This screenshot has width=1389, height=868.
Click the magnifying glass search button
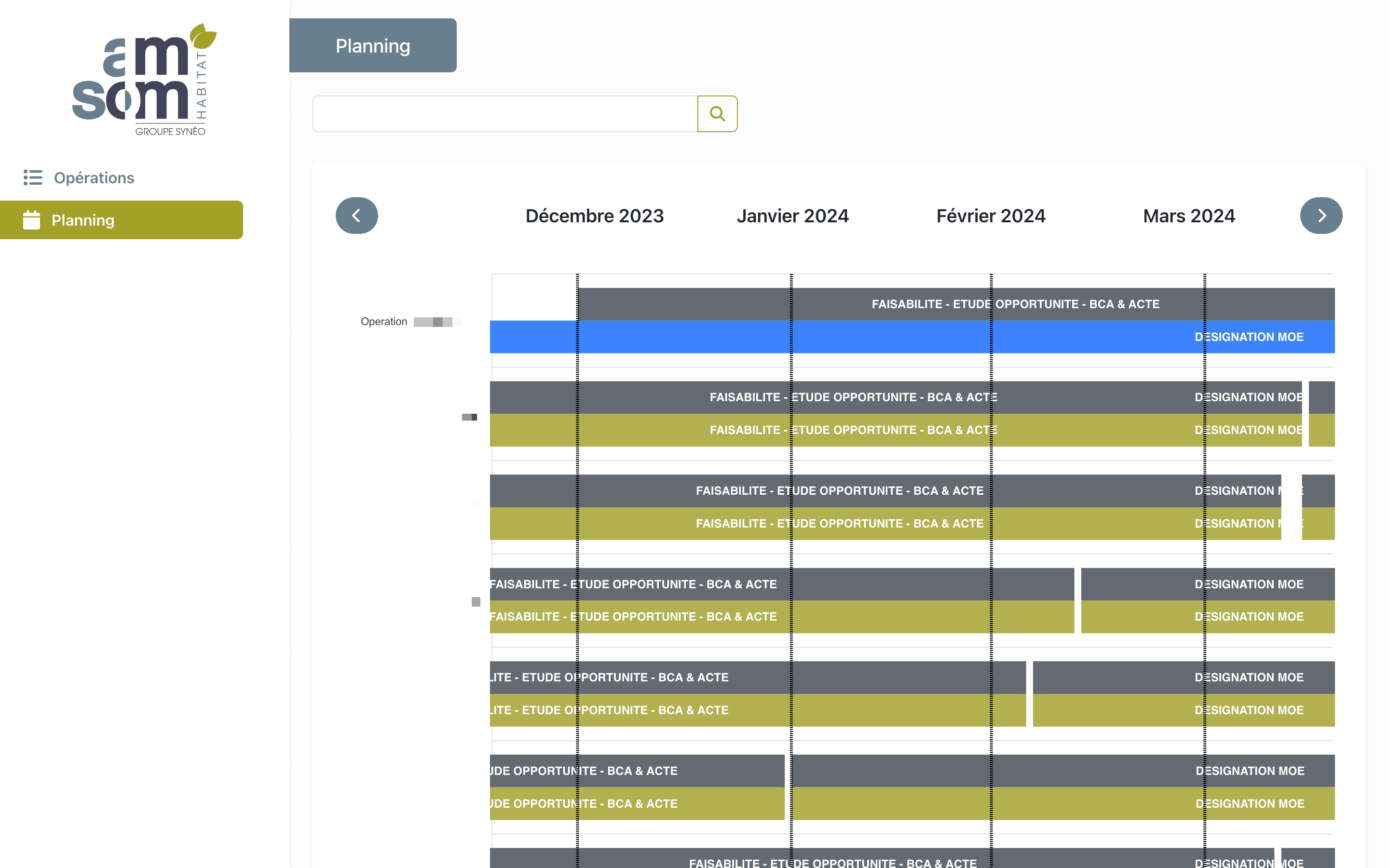click(717, 114)
